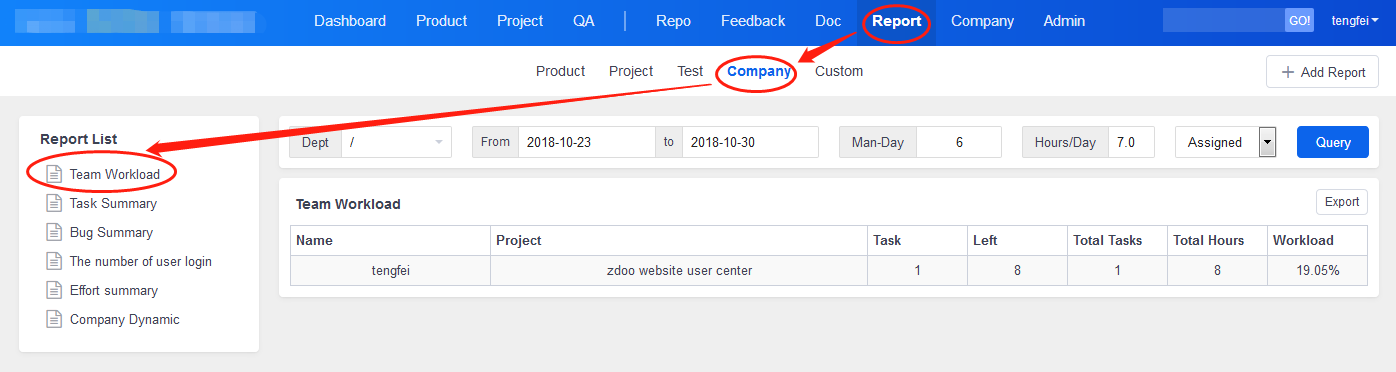Open the Dashboard menu
This screenshot has width=1396, height=372.
(350, 21)
